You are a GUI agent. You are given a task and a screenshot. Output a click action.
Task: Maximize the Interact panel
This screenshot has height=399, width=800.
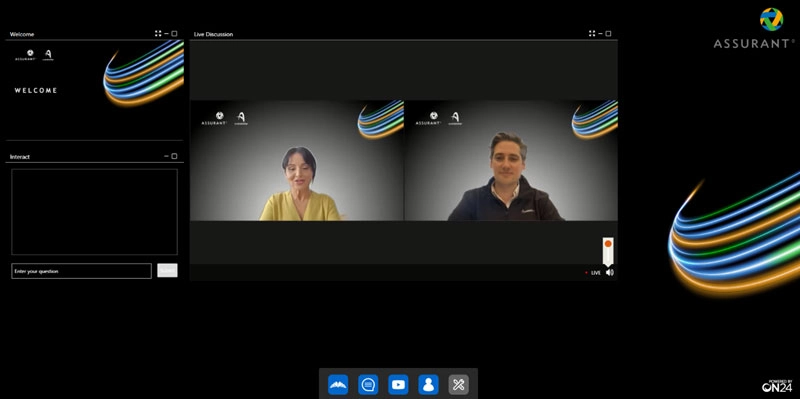click(174, 156)
